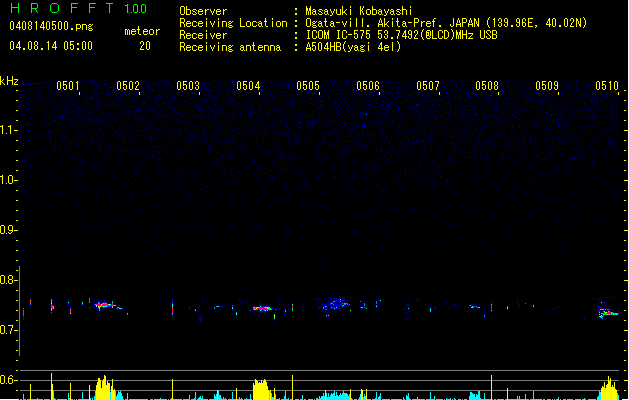Click the meteor count value 20
Screen dimensions: 629x400
[x=145, y=46]
